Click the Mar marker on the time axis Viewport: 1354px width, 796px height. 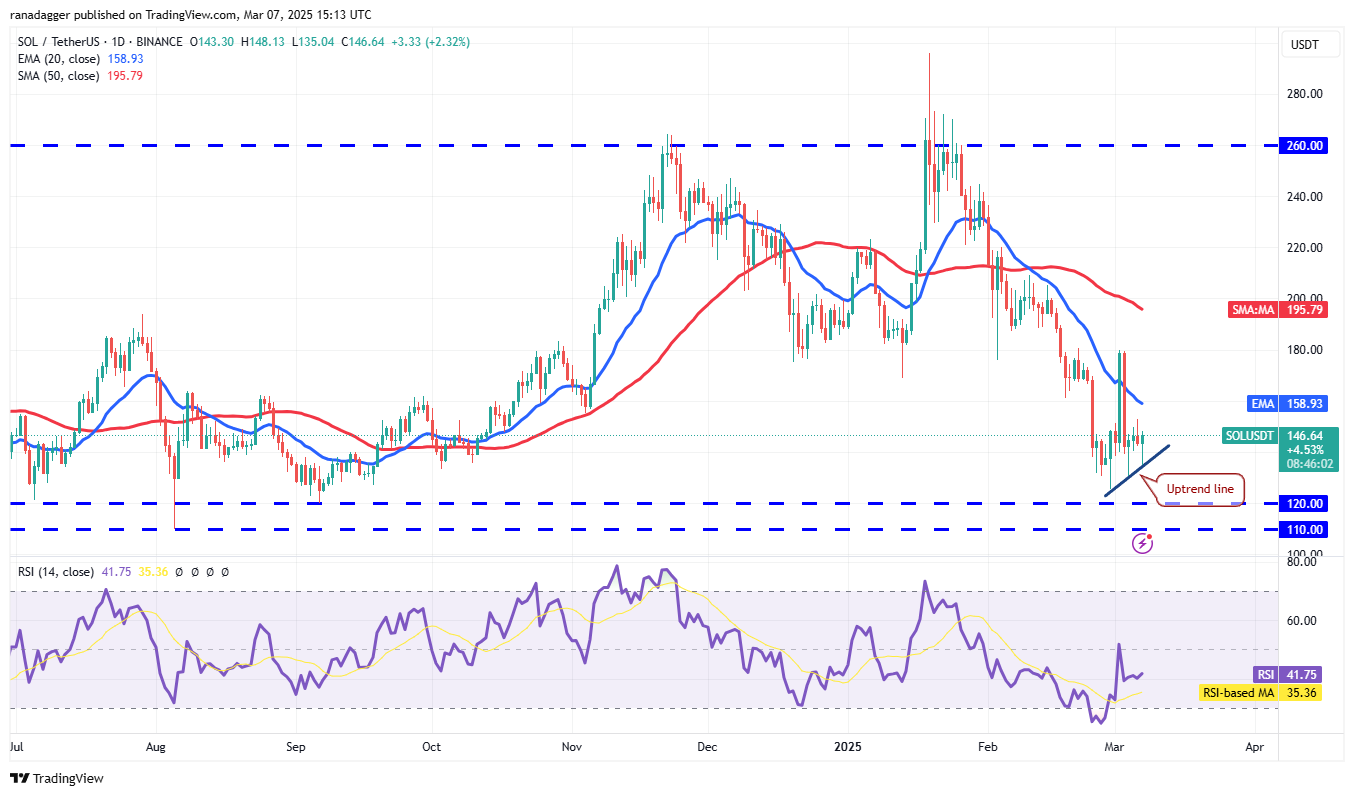(1108, 746)
